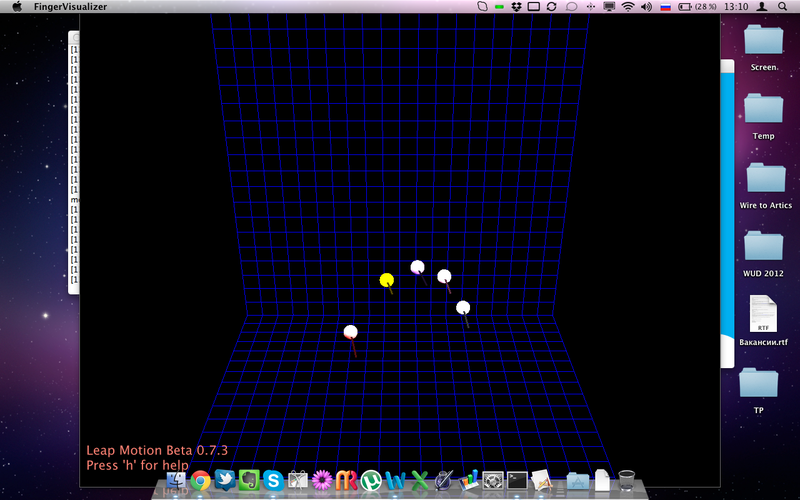Image resolution: width=800 pixels, height=500 pixels.
Task: Open the Applications folder stack in Dock
Action: click(x=578, y=481)
